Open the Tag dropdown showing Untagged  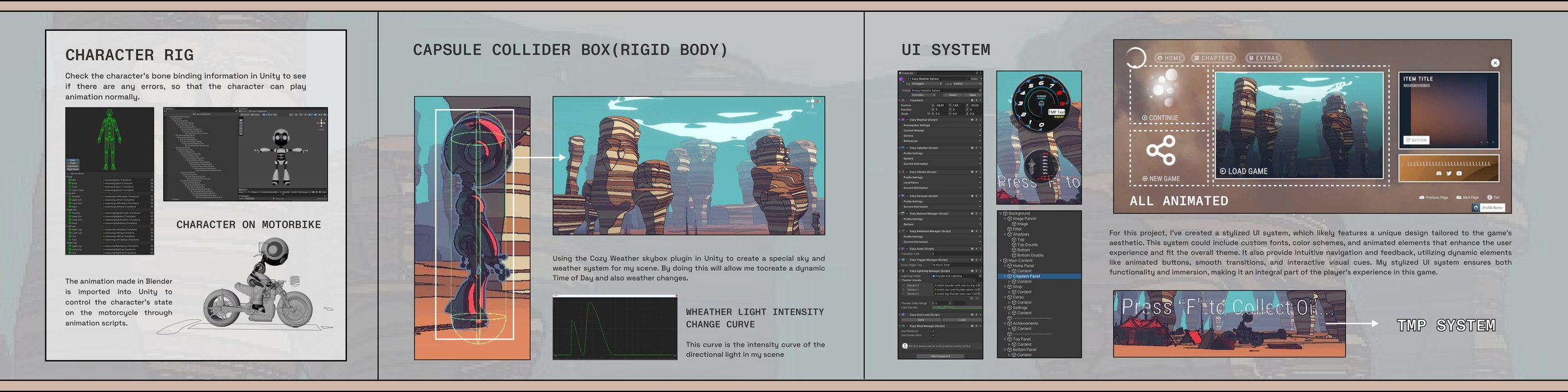click(926, 83)
